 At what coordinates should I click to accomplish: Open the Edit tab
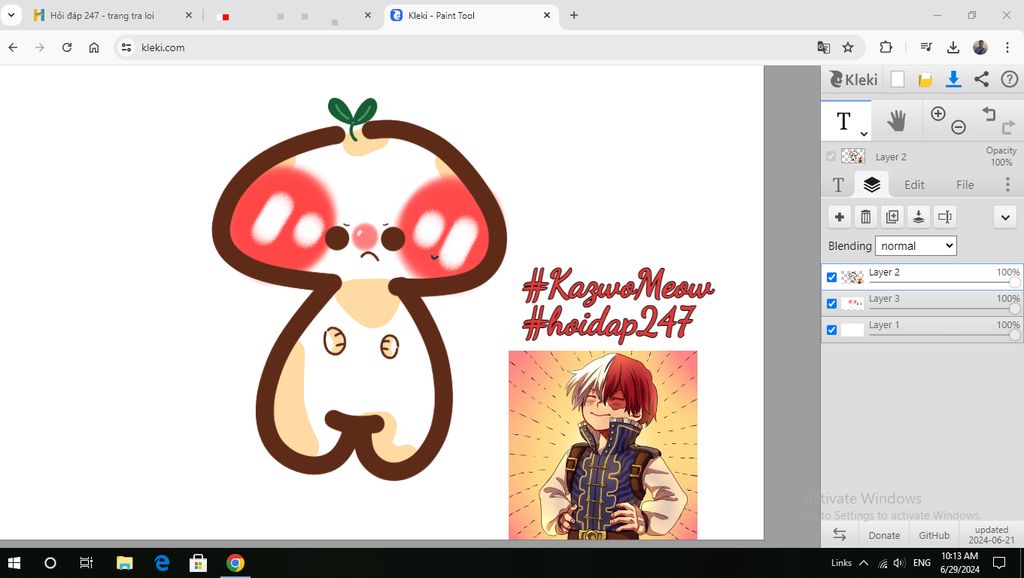pyautogui.click(x=914, y=185)
